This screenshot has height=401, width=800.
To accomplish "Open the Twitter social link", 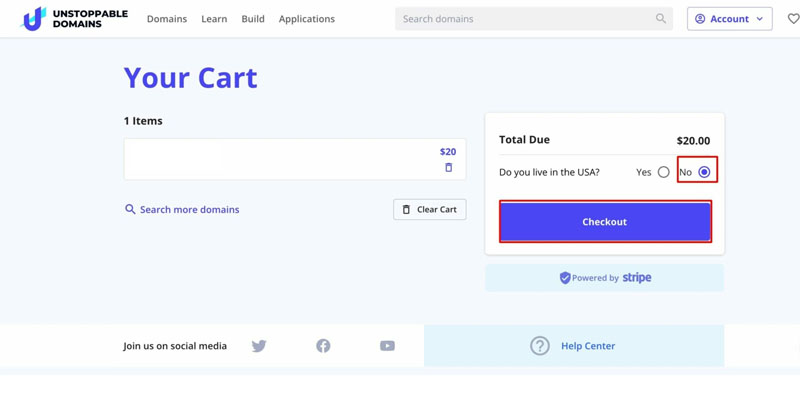I will (x=259, y=346).
